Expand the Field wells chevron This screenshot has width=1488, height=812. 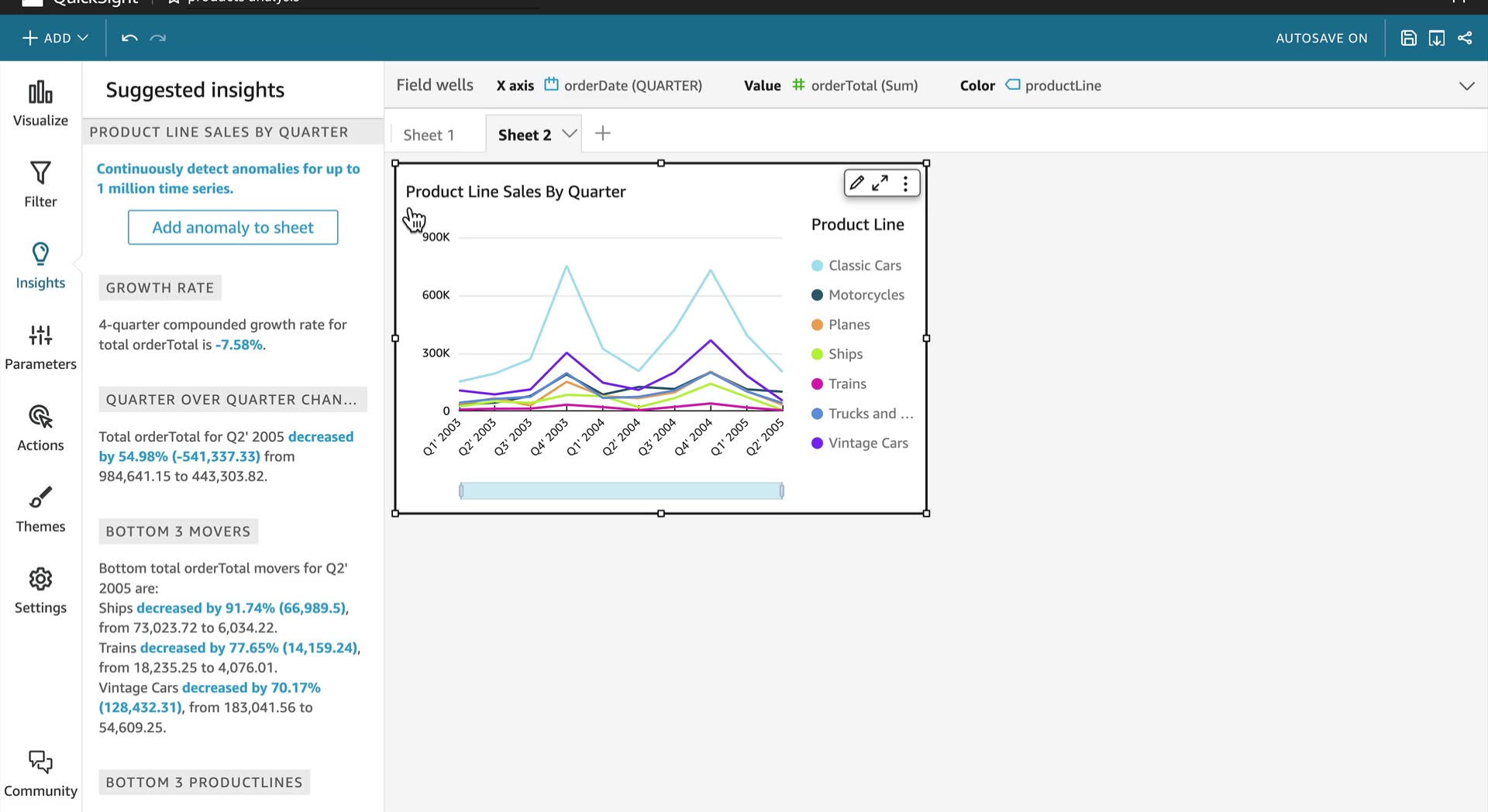[1466, 86]
